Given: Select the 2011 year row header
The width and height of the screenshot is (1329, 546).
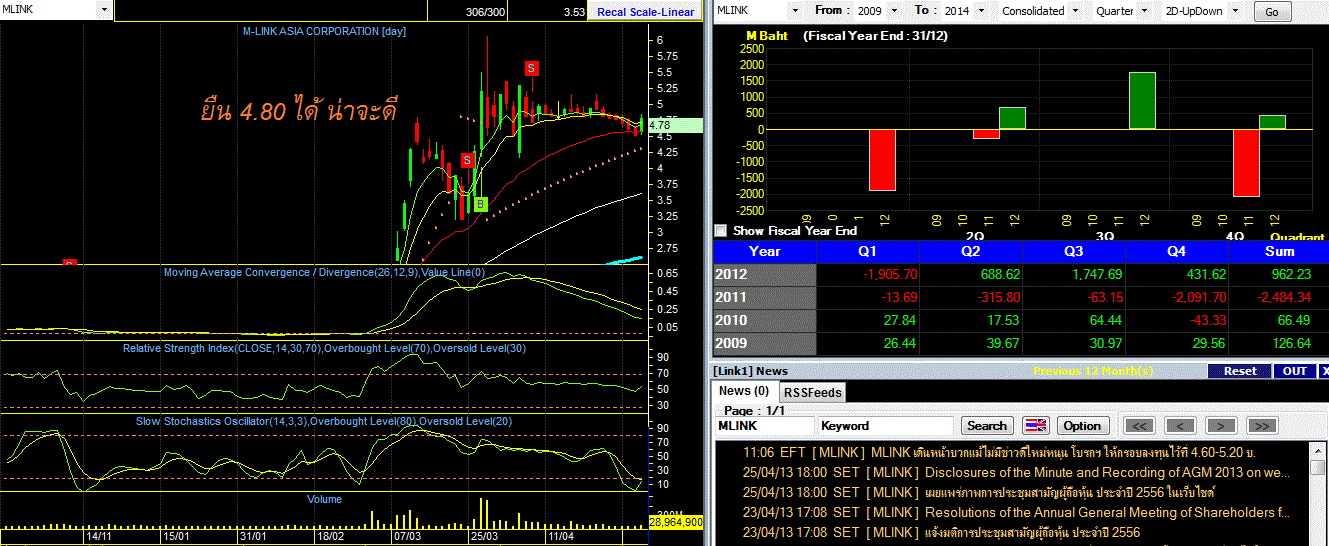Looking at the screenshot, I should (764, 297).
